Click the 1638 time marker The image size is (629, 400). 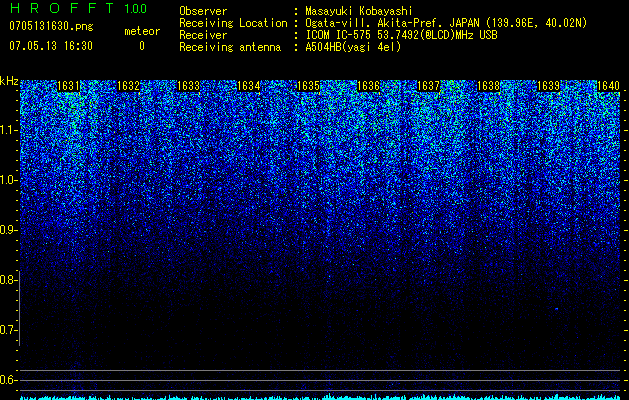489,86
